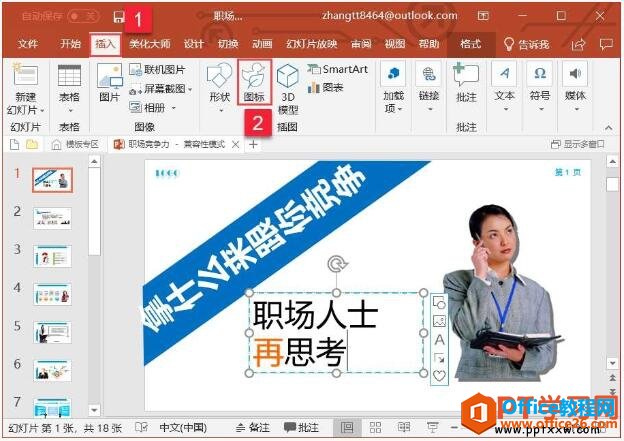Switch to the 审阅 tab

click(x=361, y=44)
